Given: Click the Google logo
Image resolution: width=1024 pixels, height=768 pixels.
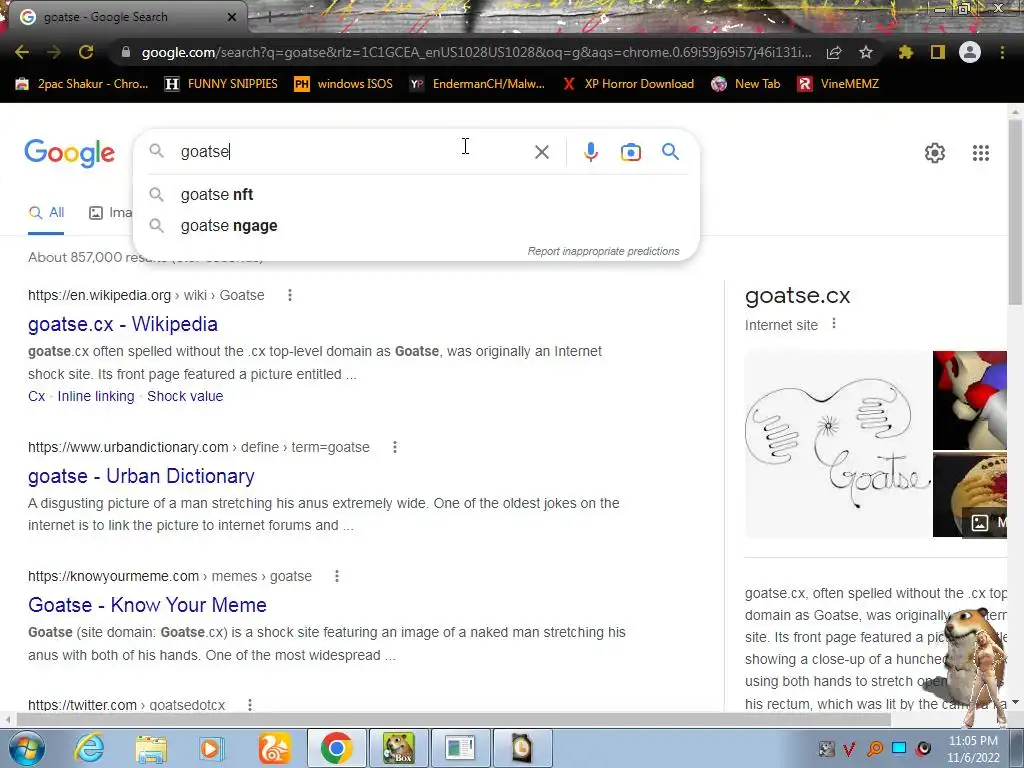Looking at the screenshot, I should tap(69, 153).
